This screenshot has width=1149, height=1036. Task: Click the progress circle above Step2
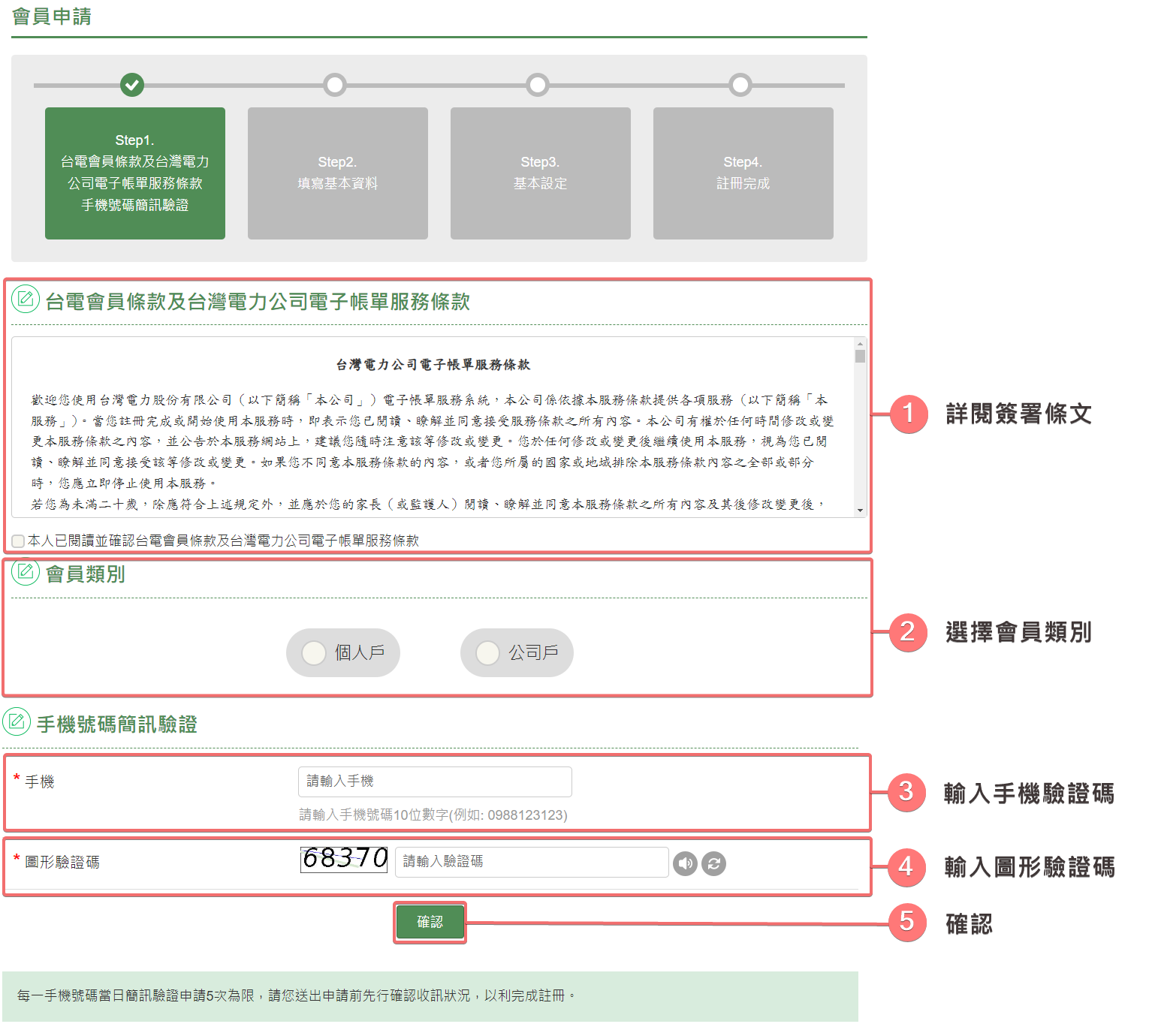(x=335, y=85)
